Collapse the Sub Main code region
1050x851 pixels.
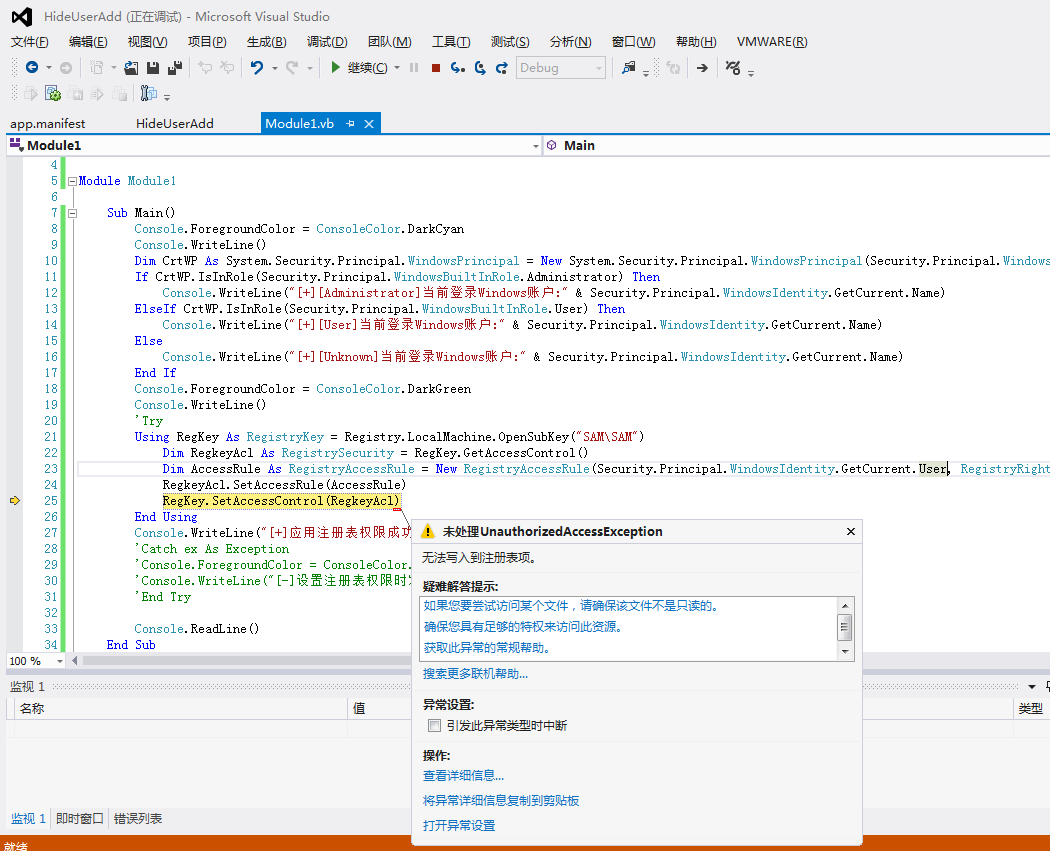(72, 213)
